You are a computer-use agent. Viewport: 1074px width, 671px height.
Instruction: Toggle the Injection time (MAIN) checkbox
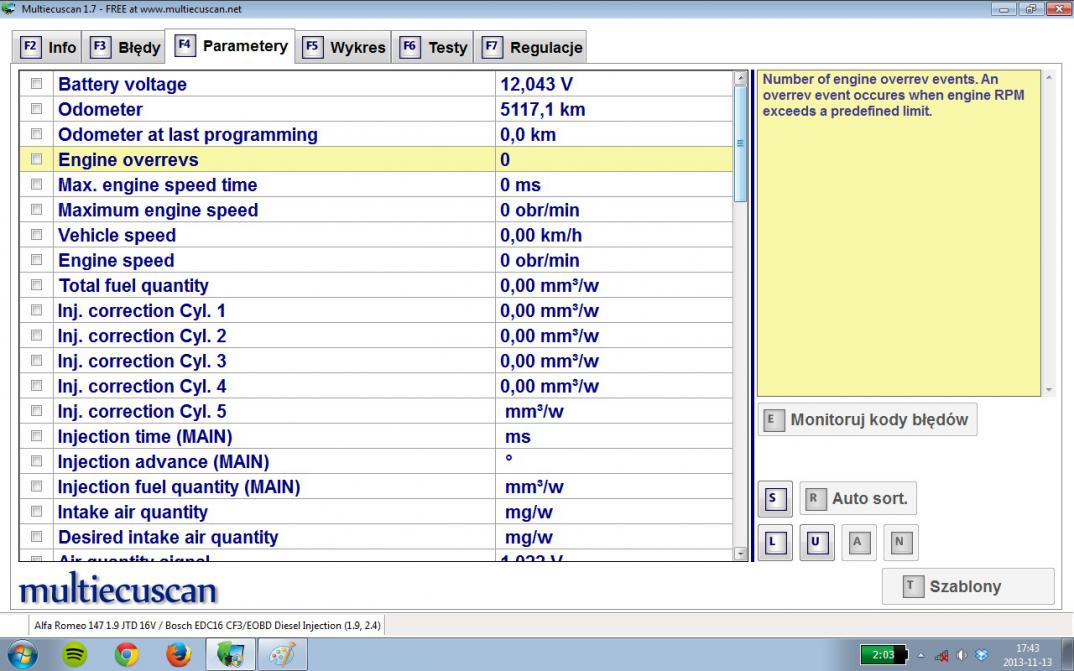tap(36, 436)
